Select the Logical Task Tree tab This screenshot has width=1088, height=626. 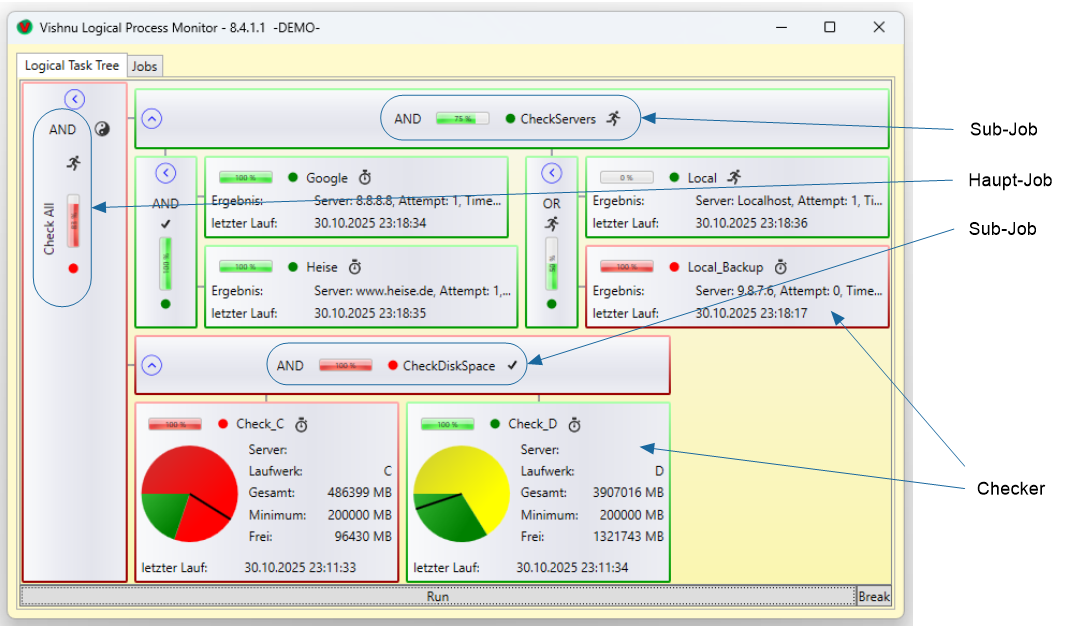pyautogui.click(x=72, y=65)
